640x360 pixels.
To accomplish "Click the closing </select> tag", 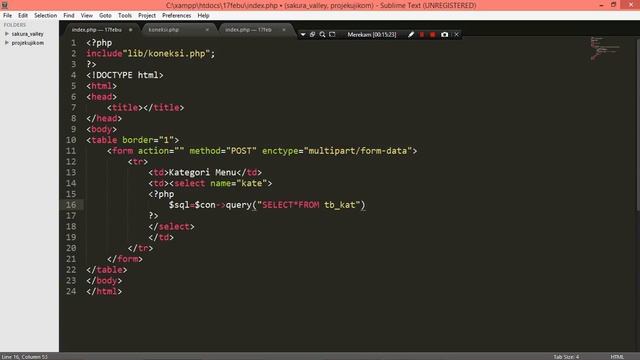I will 171,227.
